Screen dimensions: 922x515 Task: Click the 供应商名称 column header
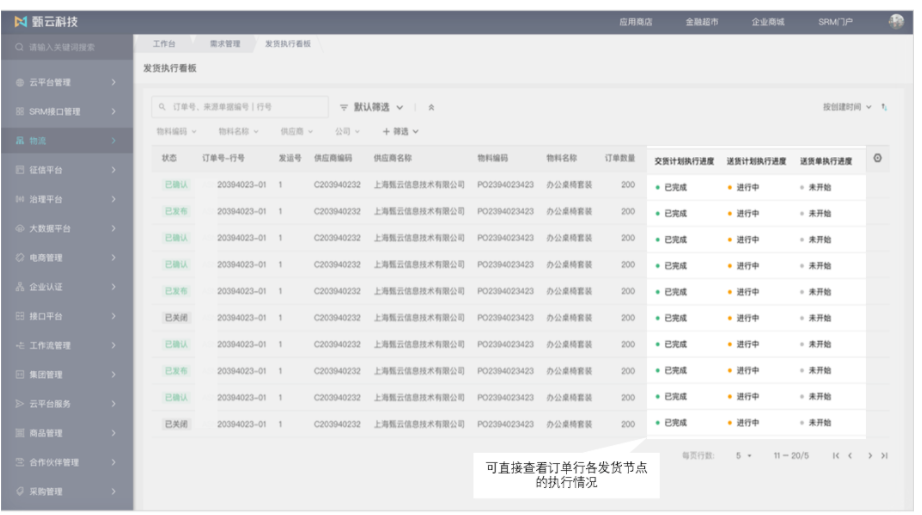tap(393, 158)
